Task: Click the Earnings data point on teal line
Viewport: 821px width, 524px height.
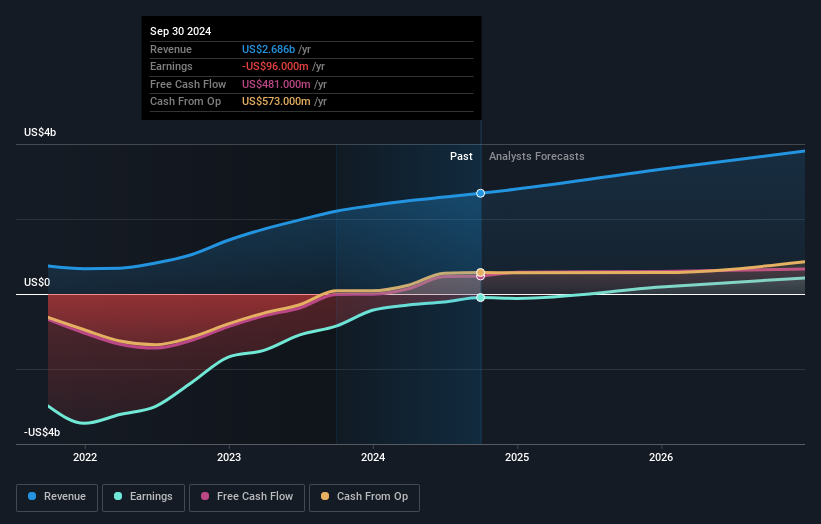Action: 480,297
